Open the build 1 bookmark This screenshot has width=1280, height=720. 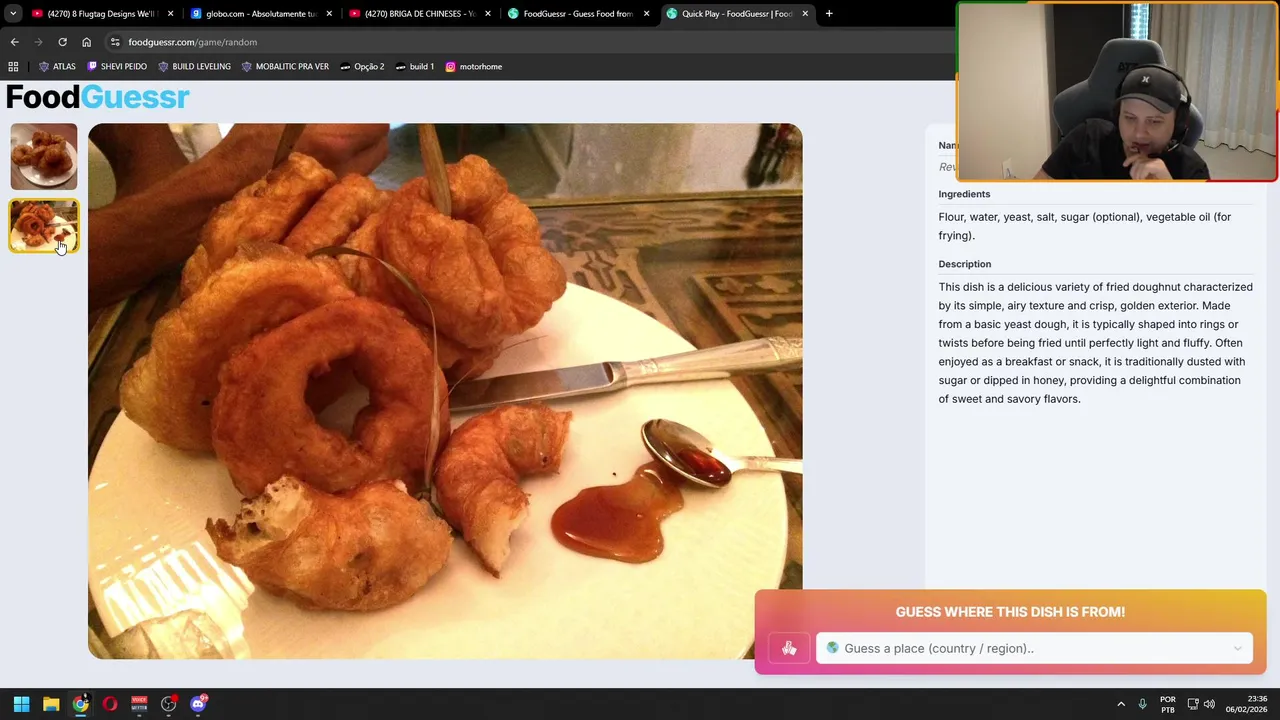pos(414,66)
